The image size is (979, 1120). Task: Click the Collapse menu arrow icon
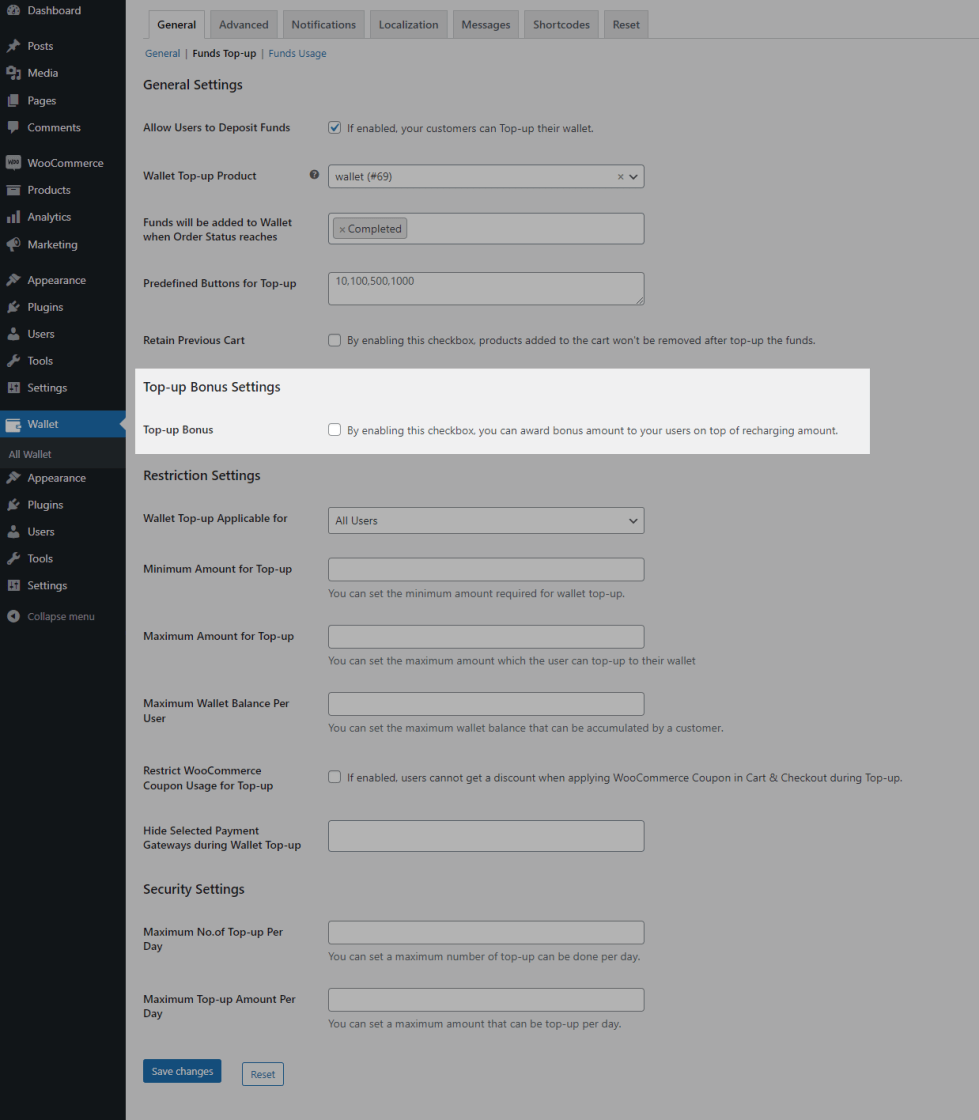coord(14,616)
